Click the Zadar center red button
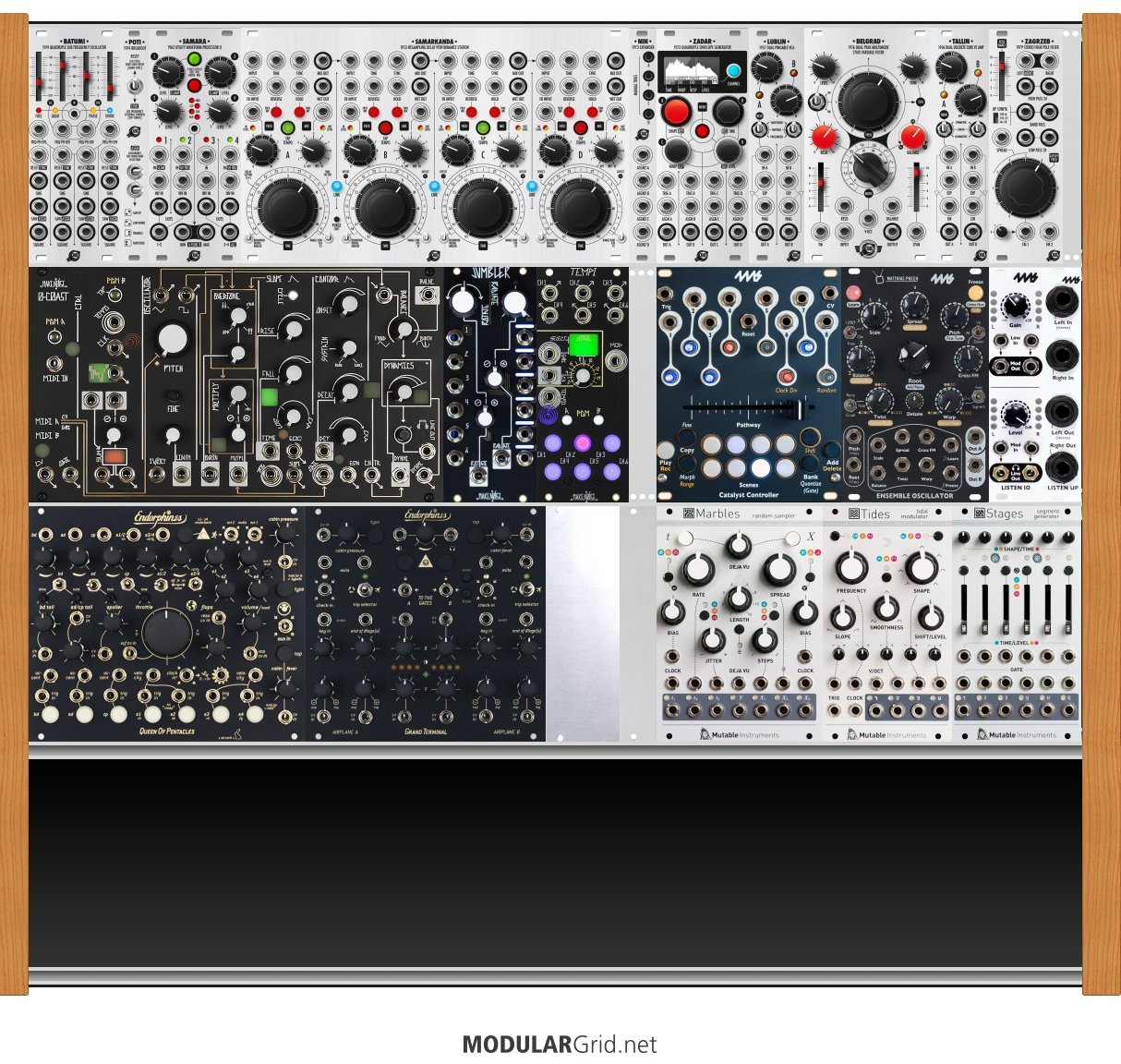1121x1064 pixels. click(702, 132)
